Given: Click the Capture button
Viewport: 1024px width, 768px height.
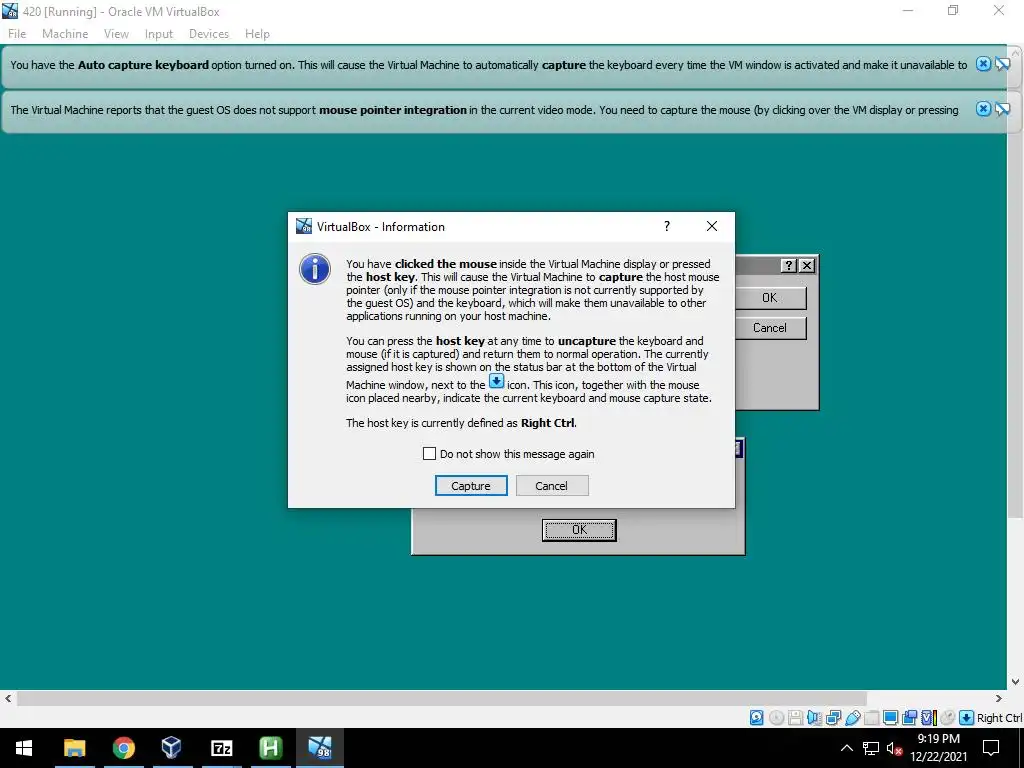Looking at the screenshot, I should 471,485.
